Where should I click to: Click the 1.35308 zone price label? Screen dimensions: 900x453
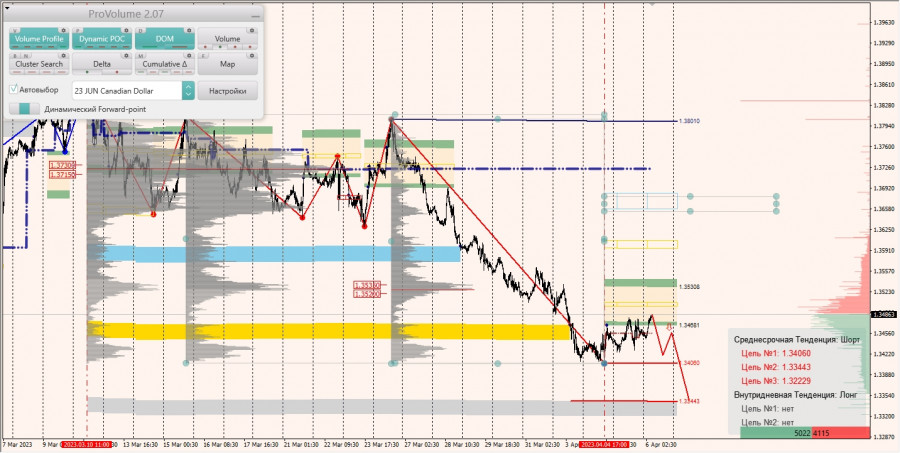click(x=689, y=286)
